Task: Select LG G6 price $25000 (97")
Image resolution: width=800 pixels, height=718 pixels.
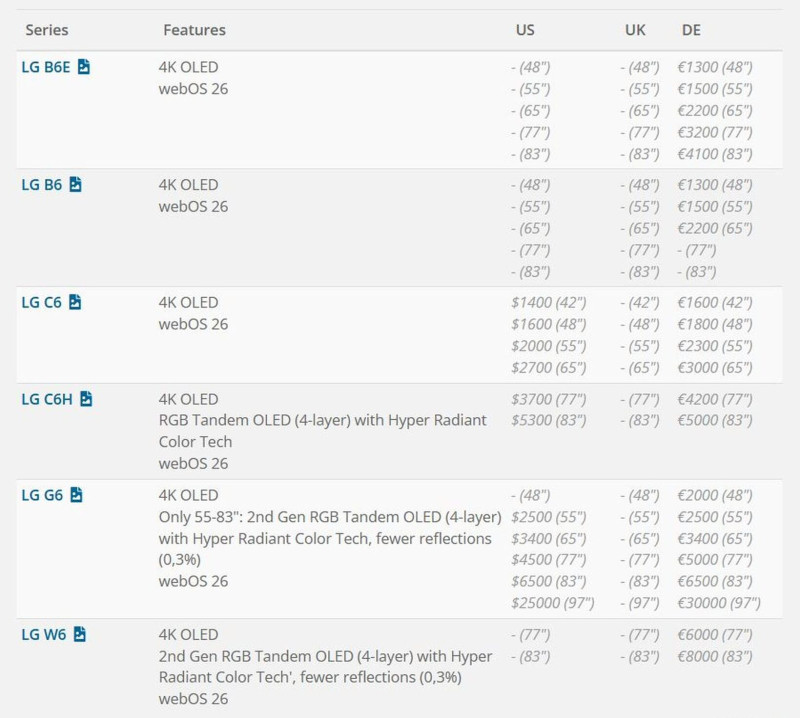Action: coord(553,603)
